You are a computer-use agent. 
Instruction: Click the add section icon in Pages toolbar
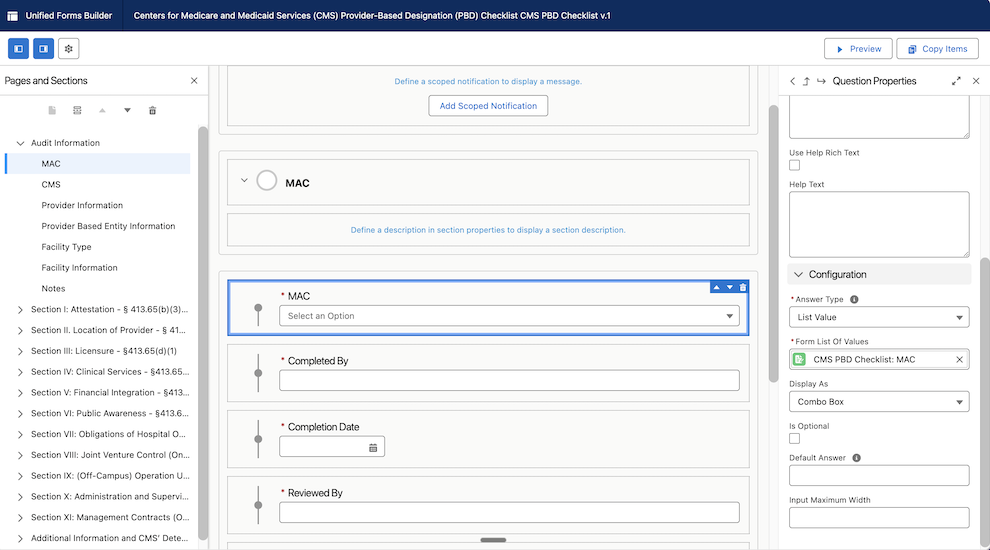coord(77,111)
